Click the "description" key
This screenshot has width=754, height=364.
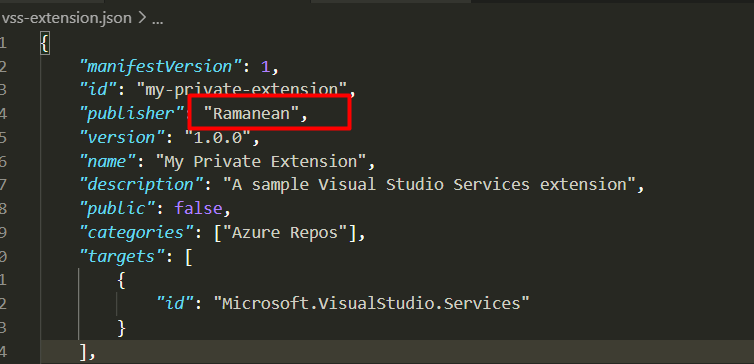(x=141, y=185)
